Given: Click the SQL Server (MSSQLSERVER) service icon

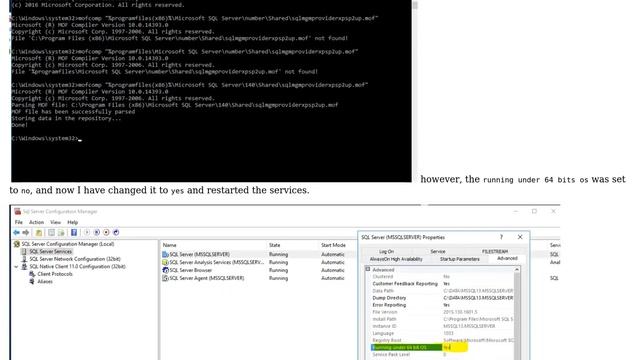Looking at the screenshot, I should click(x=165, y=254).
